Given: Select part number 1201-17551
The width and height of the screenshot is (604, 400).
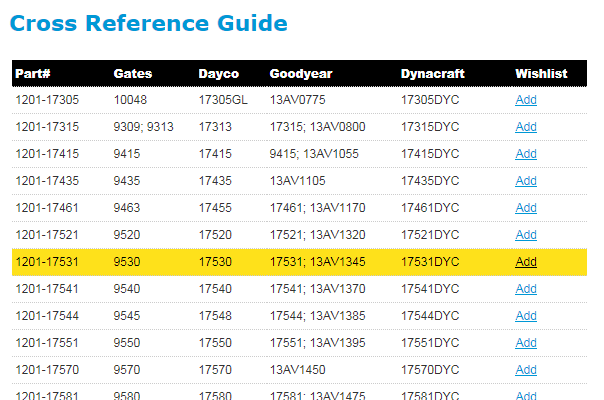Looking at the screenshot, I should [x=47, y=343].
